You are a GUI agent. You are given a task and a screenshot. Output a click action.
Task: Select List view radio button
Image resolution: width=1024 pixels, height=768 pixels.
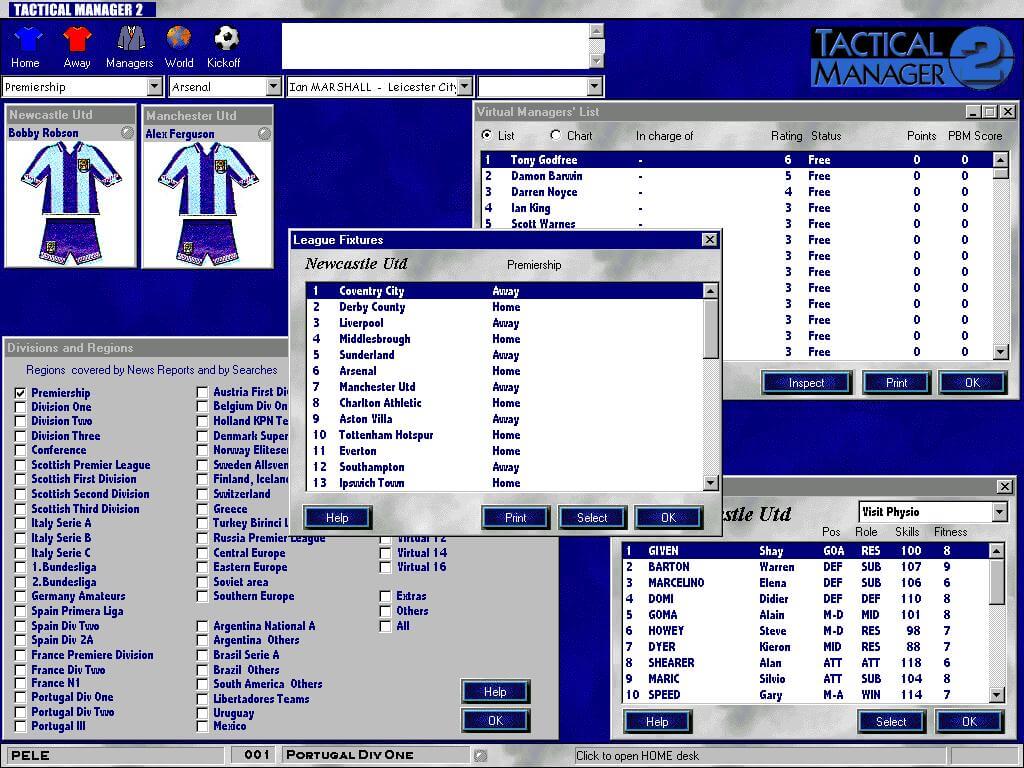[487, 135]
